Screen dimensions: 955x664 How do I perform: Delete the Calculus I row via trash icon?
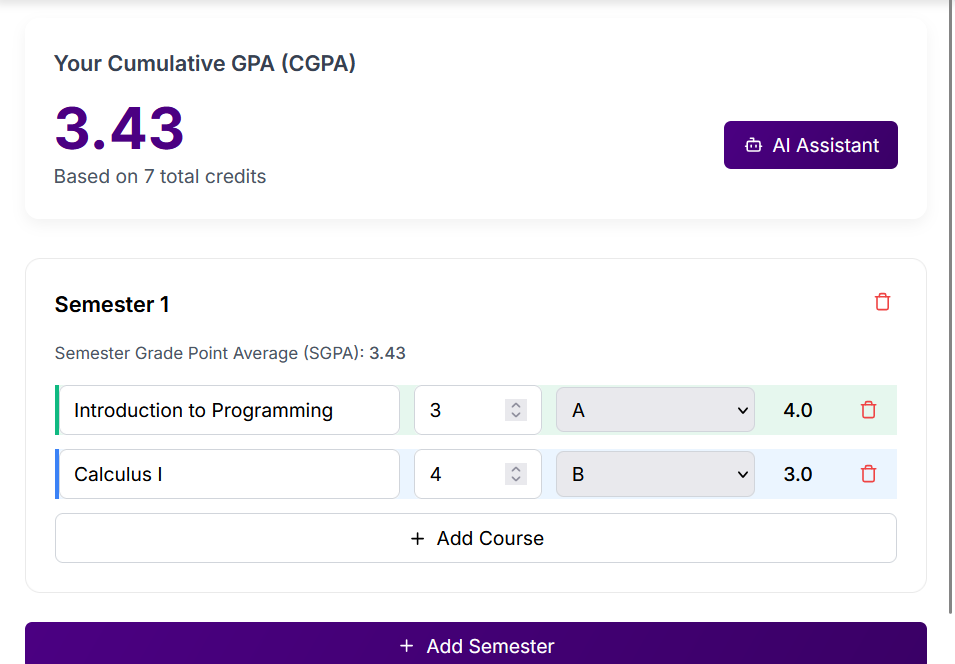pyautogui.click(x=867, y=474)
